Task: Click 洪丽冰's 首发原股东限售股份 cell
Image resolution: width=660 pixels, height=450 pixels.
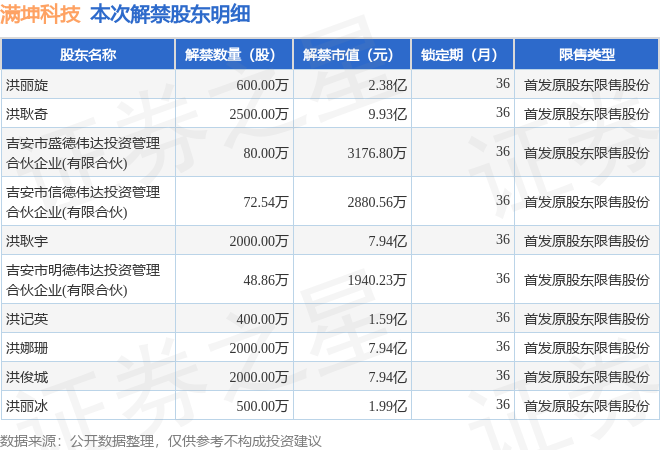Action: pos(587,406)
